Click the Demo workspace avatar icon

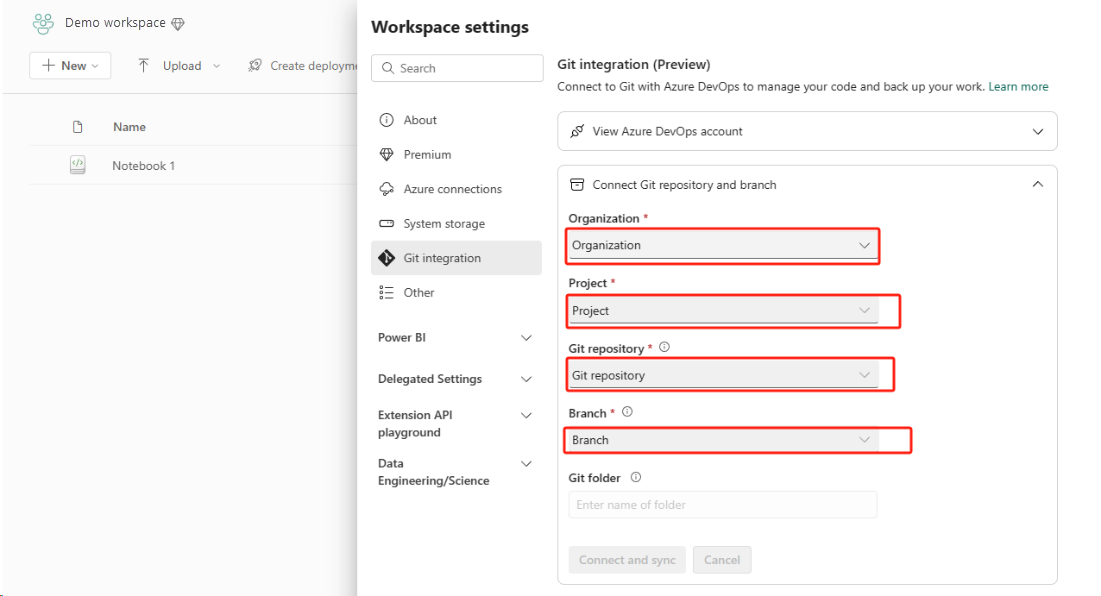pos(42,22)
